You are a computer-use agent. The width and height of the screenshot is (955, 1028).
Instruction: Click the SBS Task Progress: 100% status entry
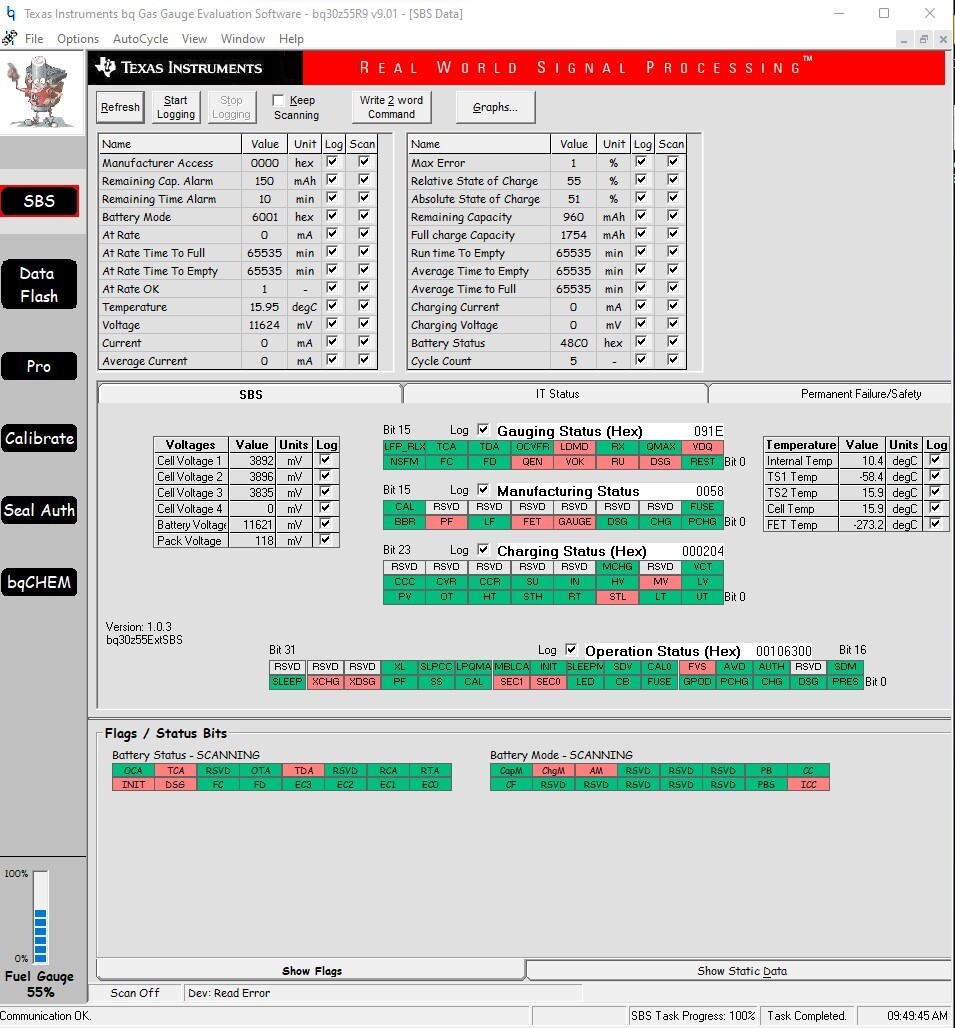pyautogui.click(x=693, y=1016)
